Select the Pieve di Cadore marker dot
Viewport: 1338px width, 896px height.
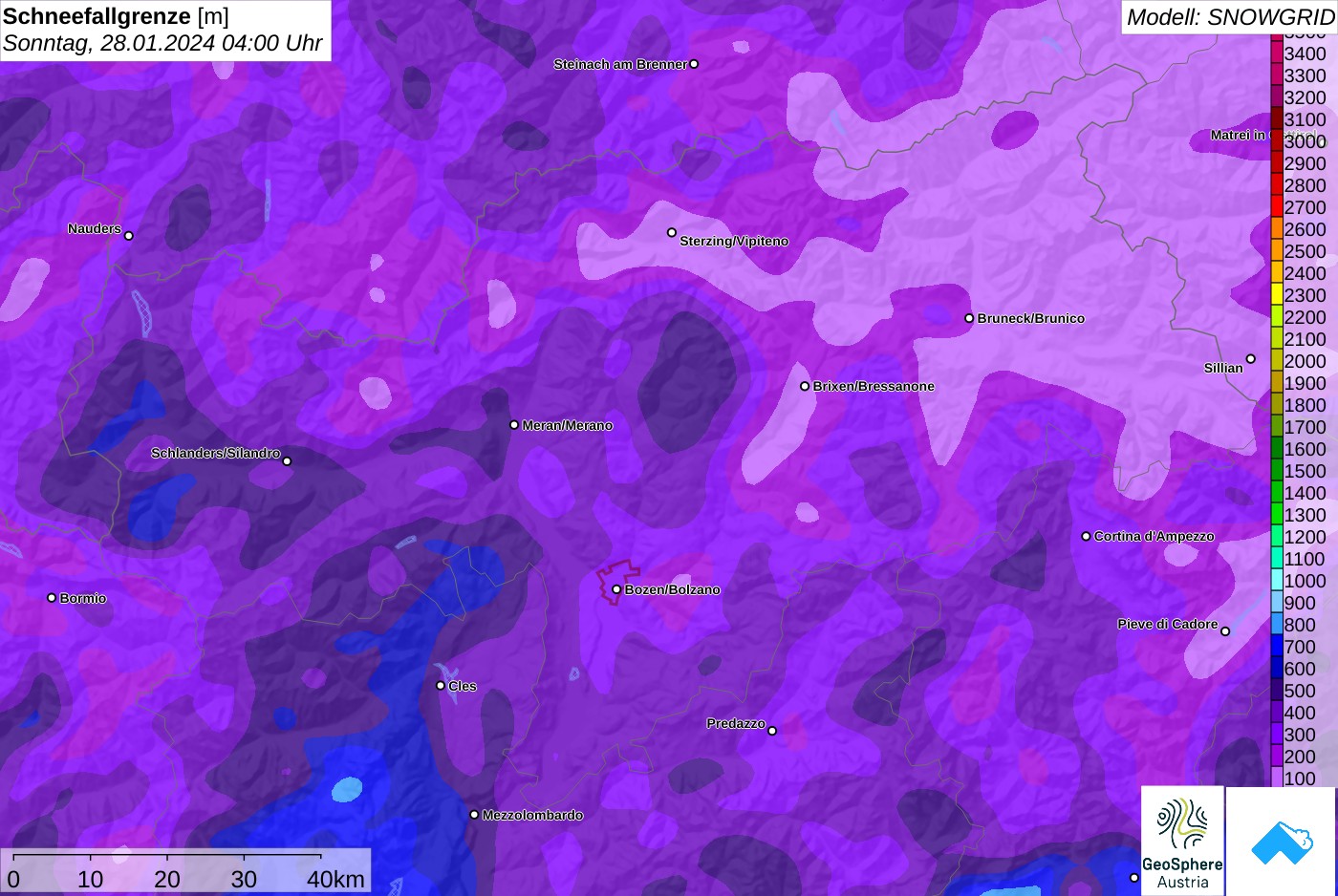[1225, 631]
